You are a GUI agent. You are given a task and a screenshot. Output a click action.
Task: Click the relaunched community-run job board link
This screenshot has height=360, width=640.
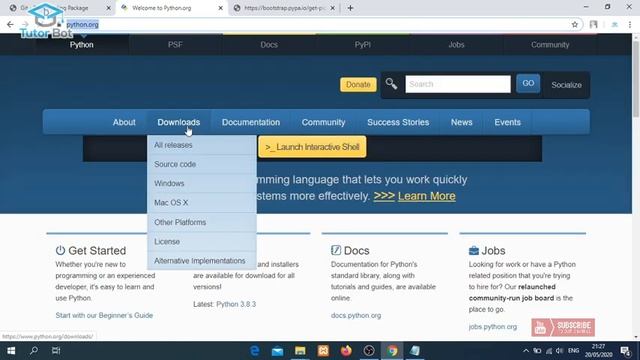coord(512,292)
